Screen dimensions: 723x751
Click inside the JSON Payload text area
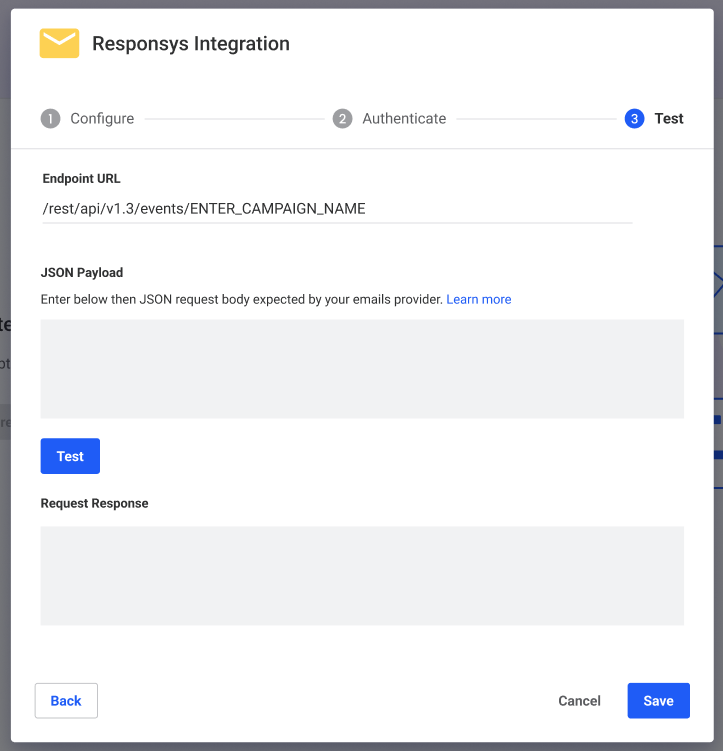(x=362, y=368)
